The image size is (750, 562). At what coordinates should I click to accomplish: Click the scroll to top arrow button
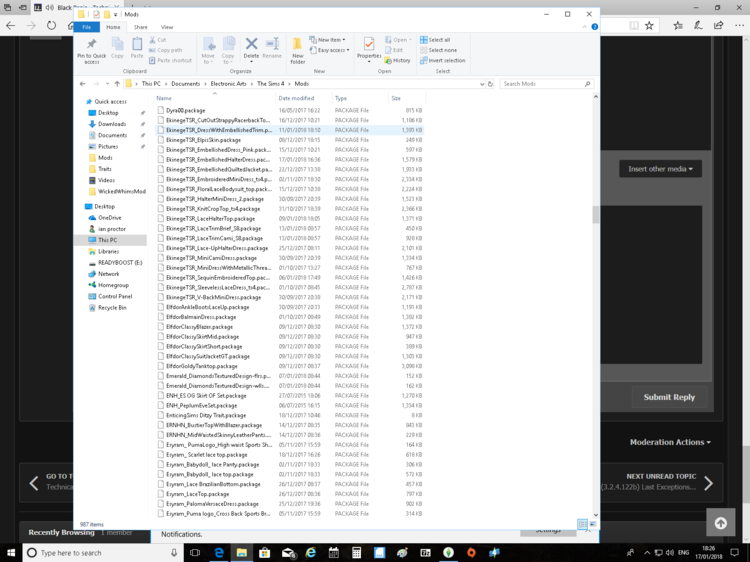[x=720, y=523]
